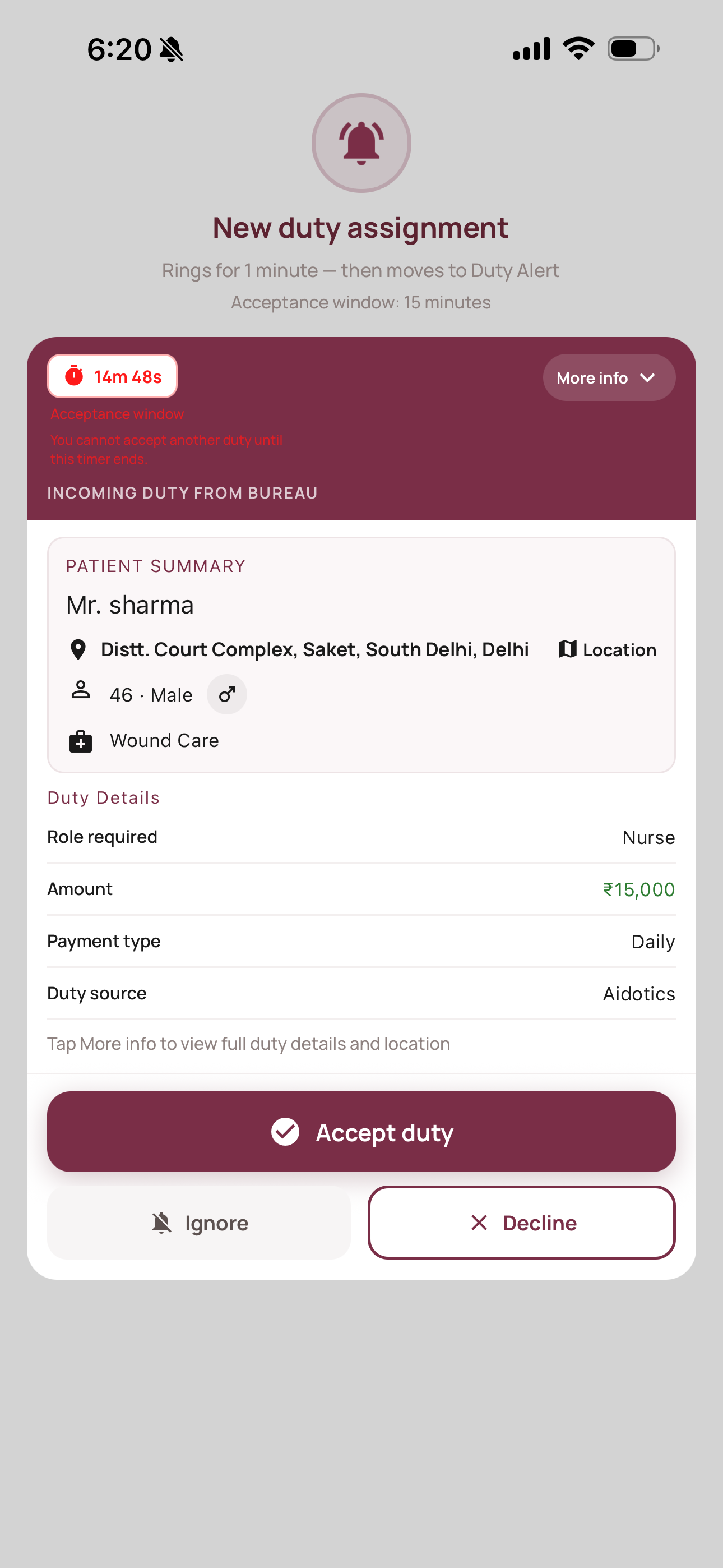Viewport: 723px width, 1568px height.
Task: Decline the incoming duty
Action: pos(522,1222)
